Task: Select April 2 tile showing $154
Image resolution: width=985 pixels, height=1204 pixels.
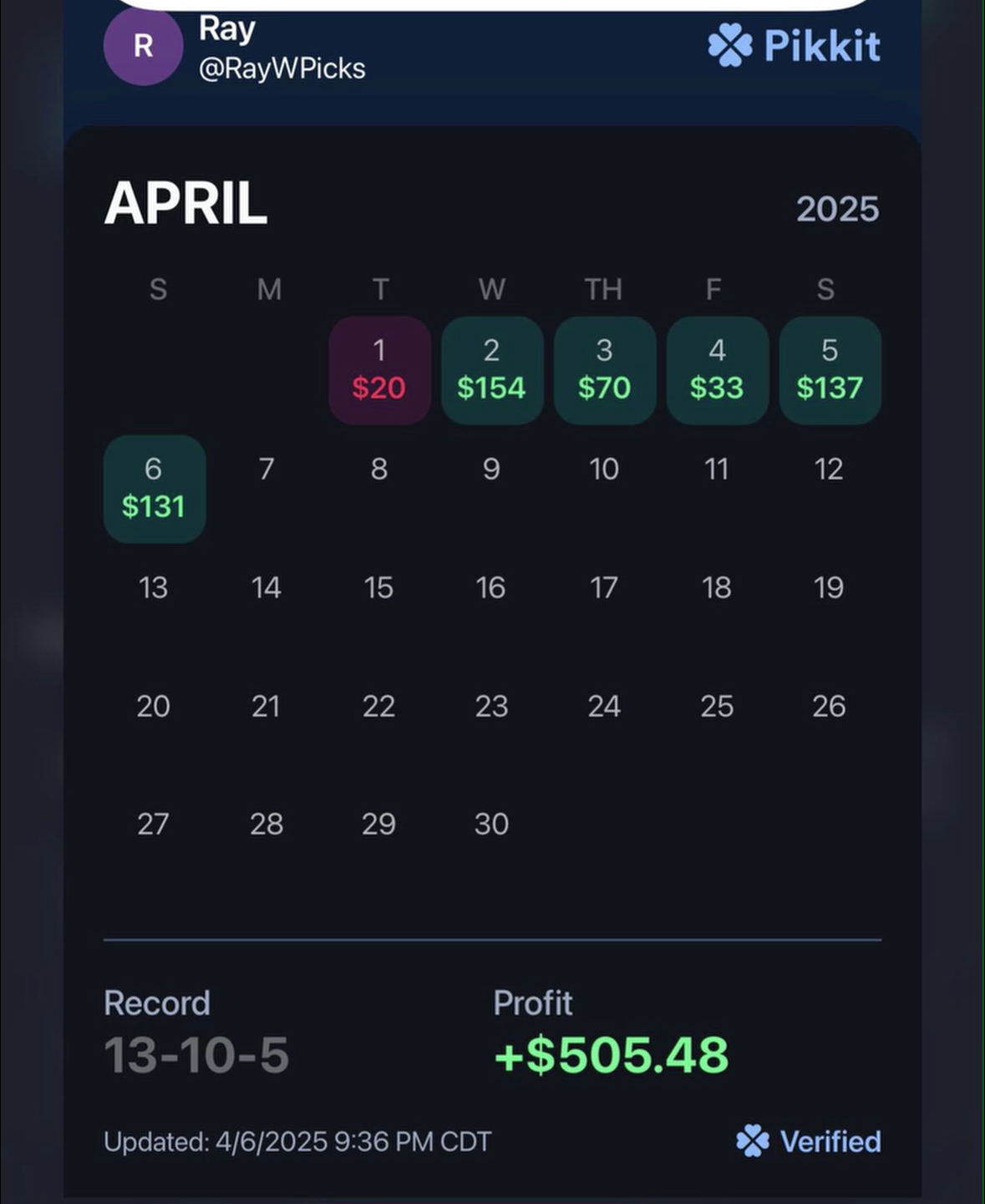Action: [x=492, y=370]
